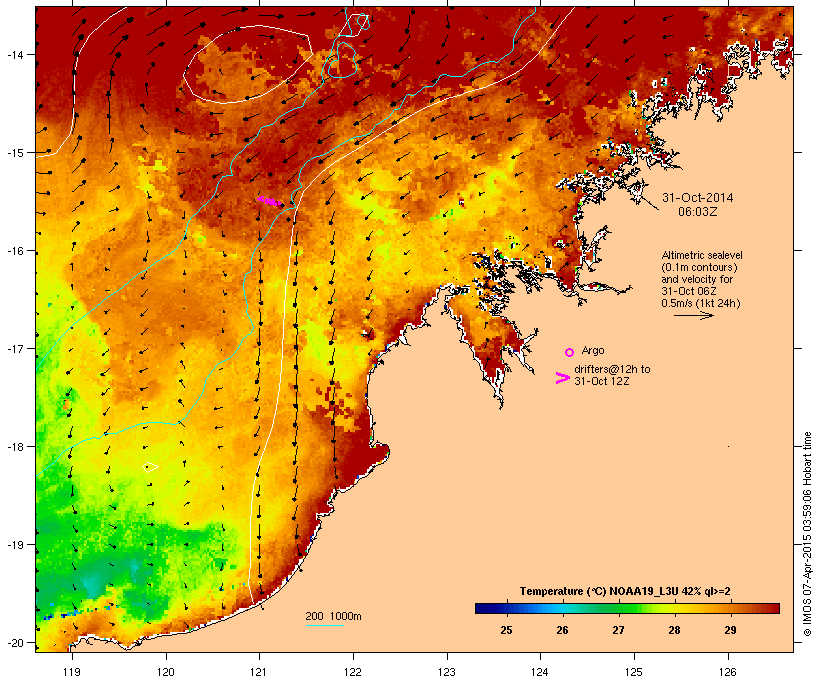Click the magenta drifters arrowhead legend marker

[x=563, y=378]
